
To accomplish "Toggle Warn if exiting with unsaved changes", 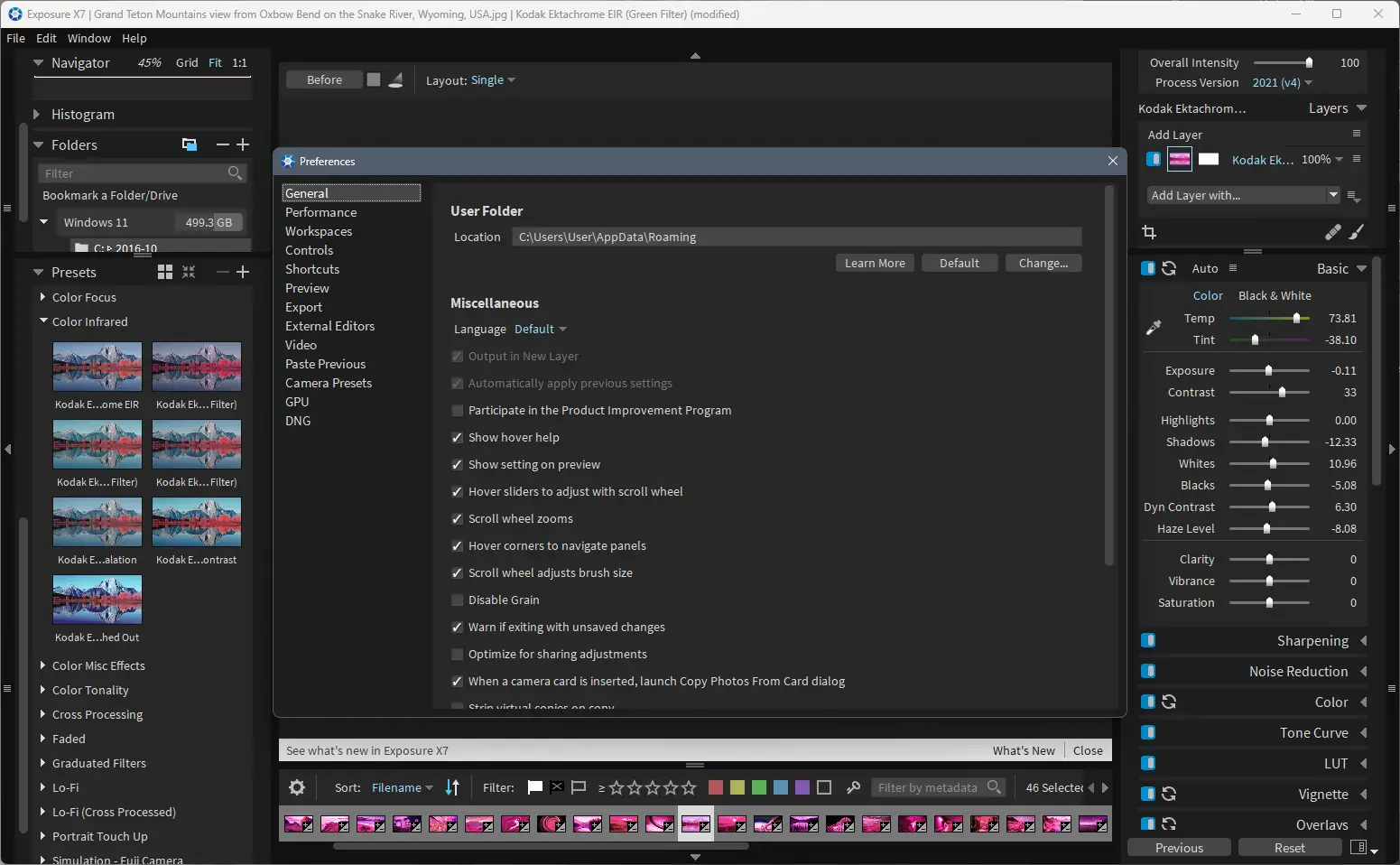I will pos(457,627).
